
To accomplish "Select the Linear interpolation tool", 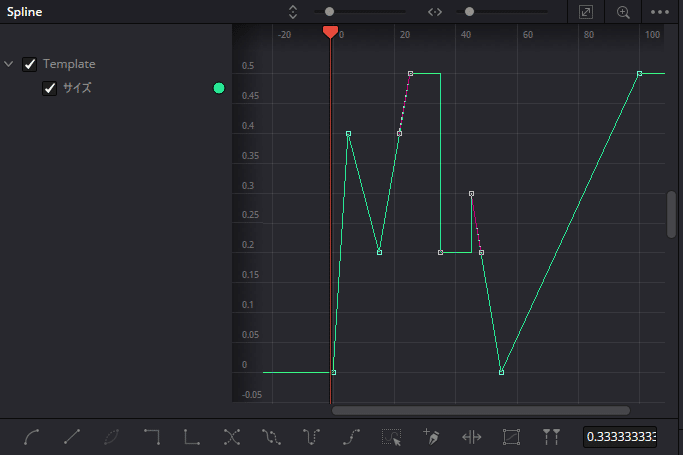I will pos(72,437).
